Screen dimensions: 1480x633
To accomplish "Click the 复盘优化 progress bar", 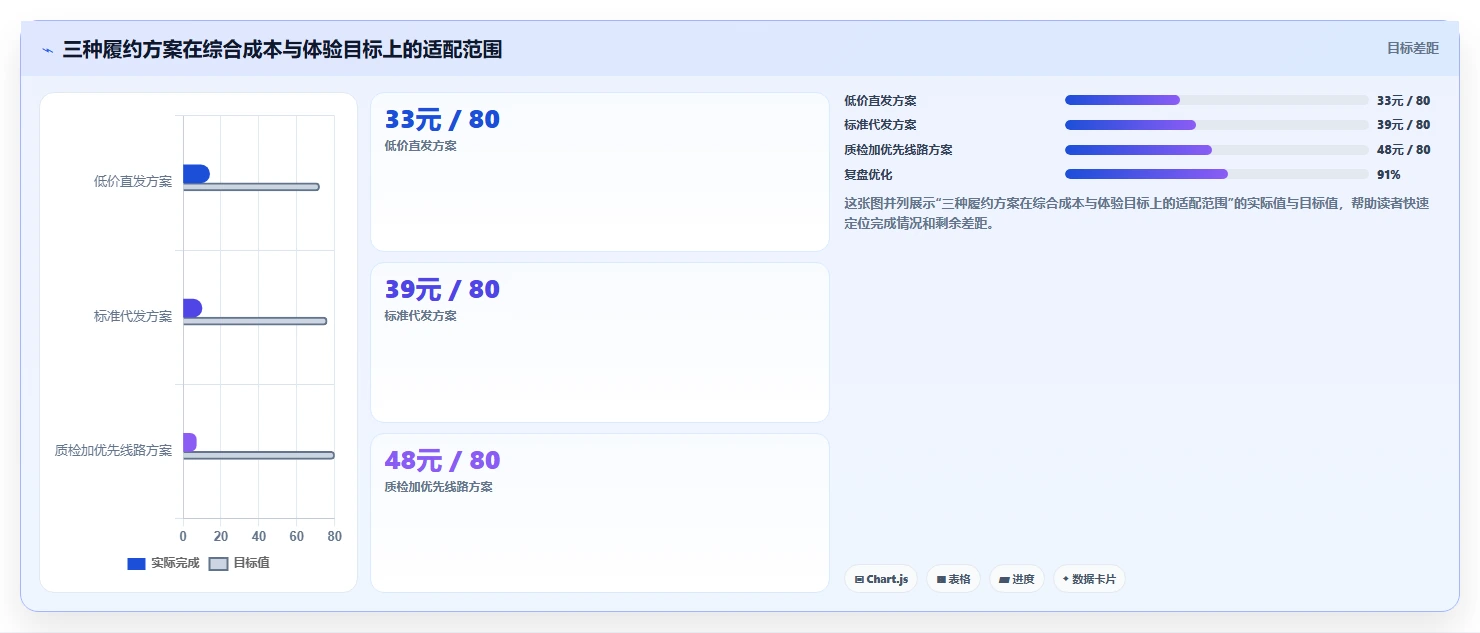I will pyautogui.click(x=1216, y=174).
